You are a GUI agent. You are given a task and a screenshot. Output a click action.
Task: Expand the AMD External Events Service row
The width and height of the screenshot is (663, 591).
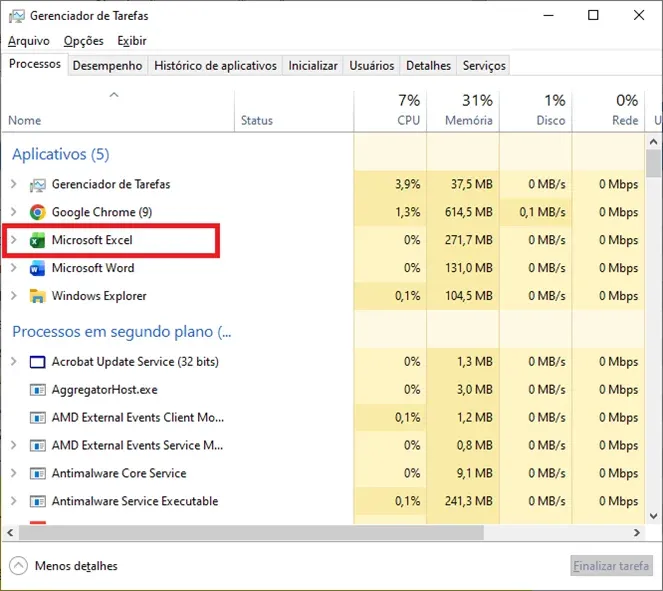coord(14,445)
